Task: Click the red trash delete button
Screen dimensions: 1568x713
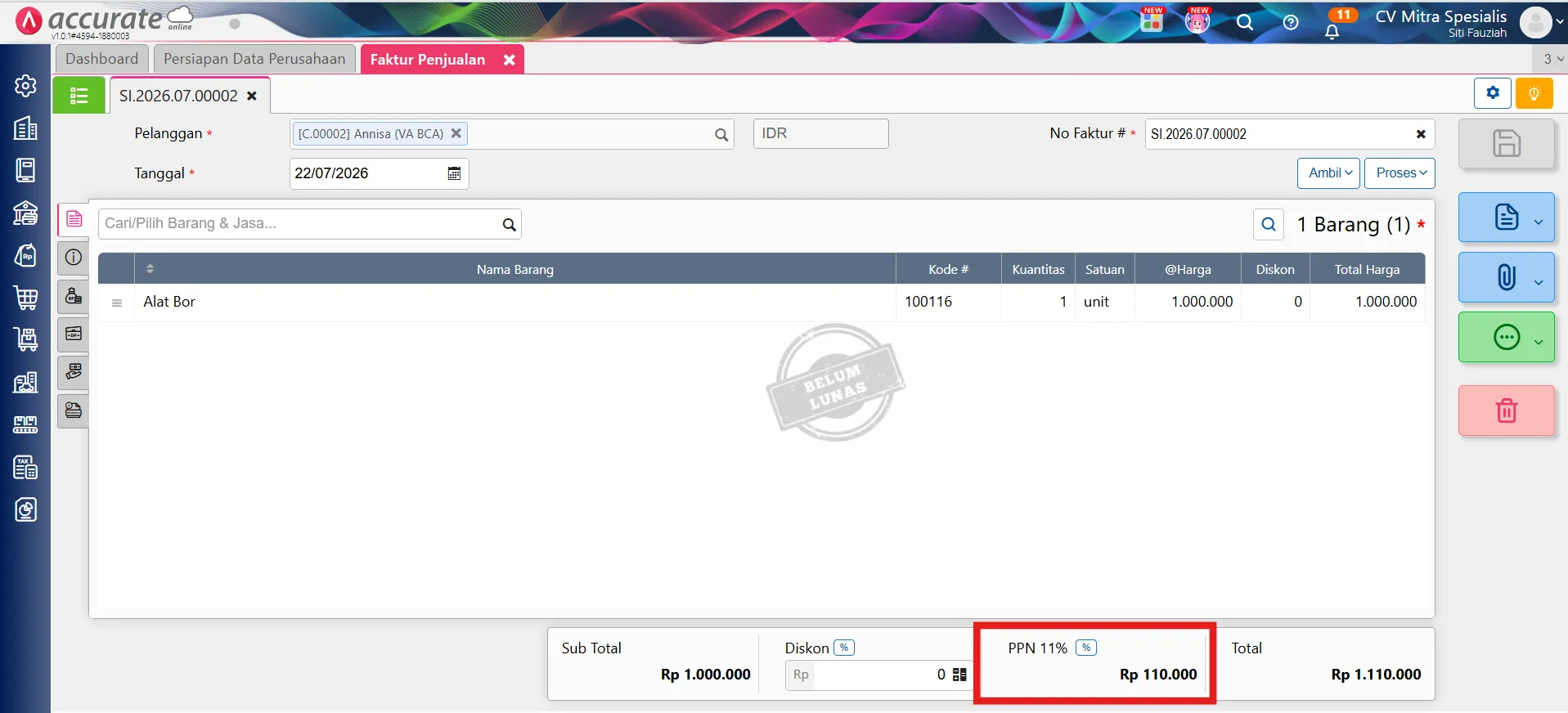Action: tap(1506, 410)
